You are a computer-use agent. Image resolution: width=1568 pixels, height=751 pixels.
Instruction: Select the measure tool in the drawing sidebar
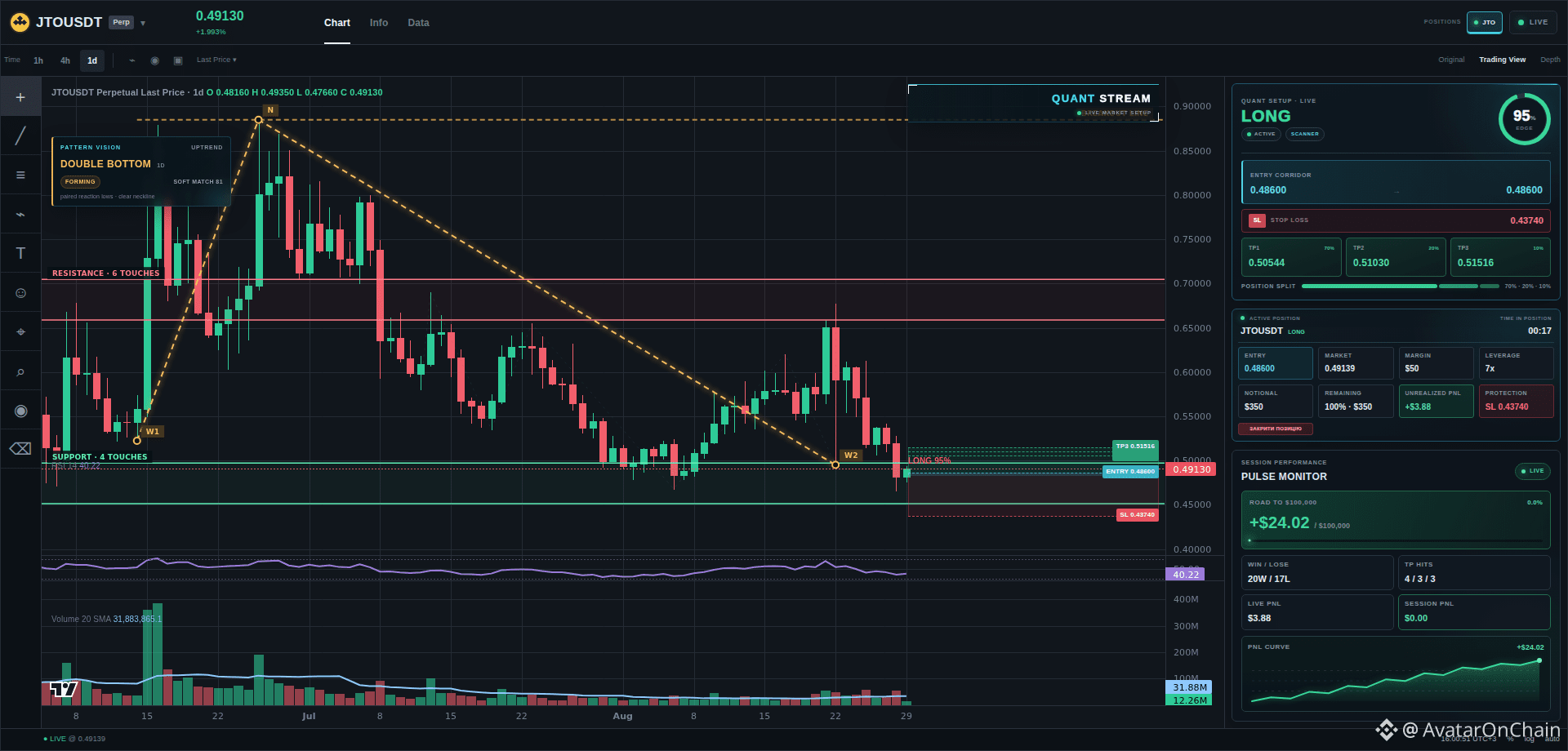20,332
